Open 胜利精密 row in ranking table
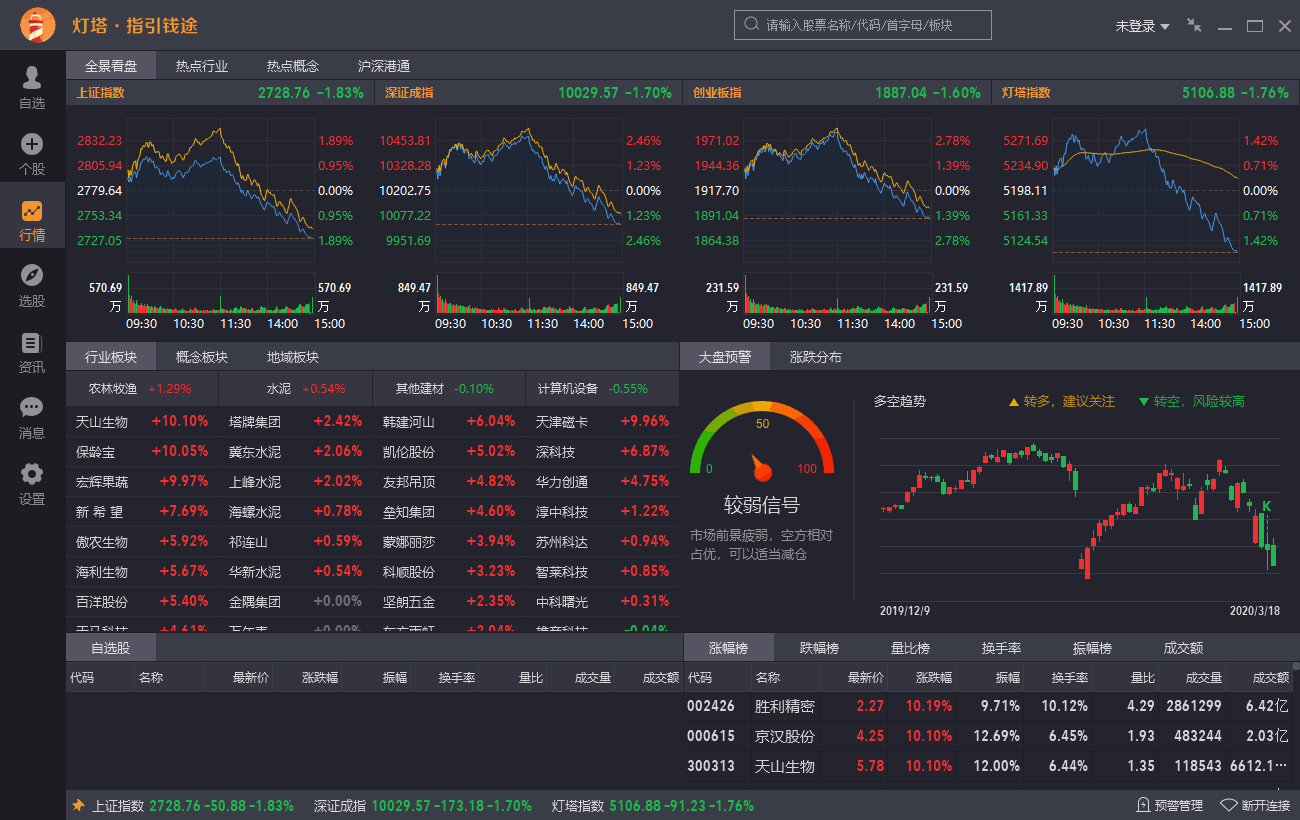This screenshot has width=1300, height=820. tap(990, 706)
